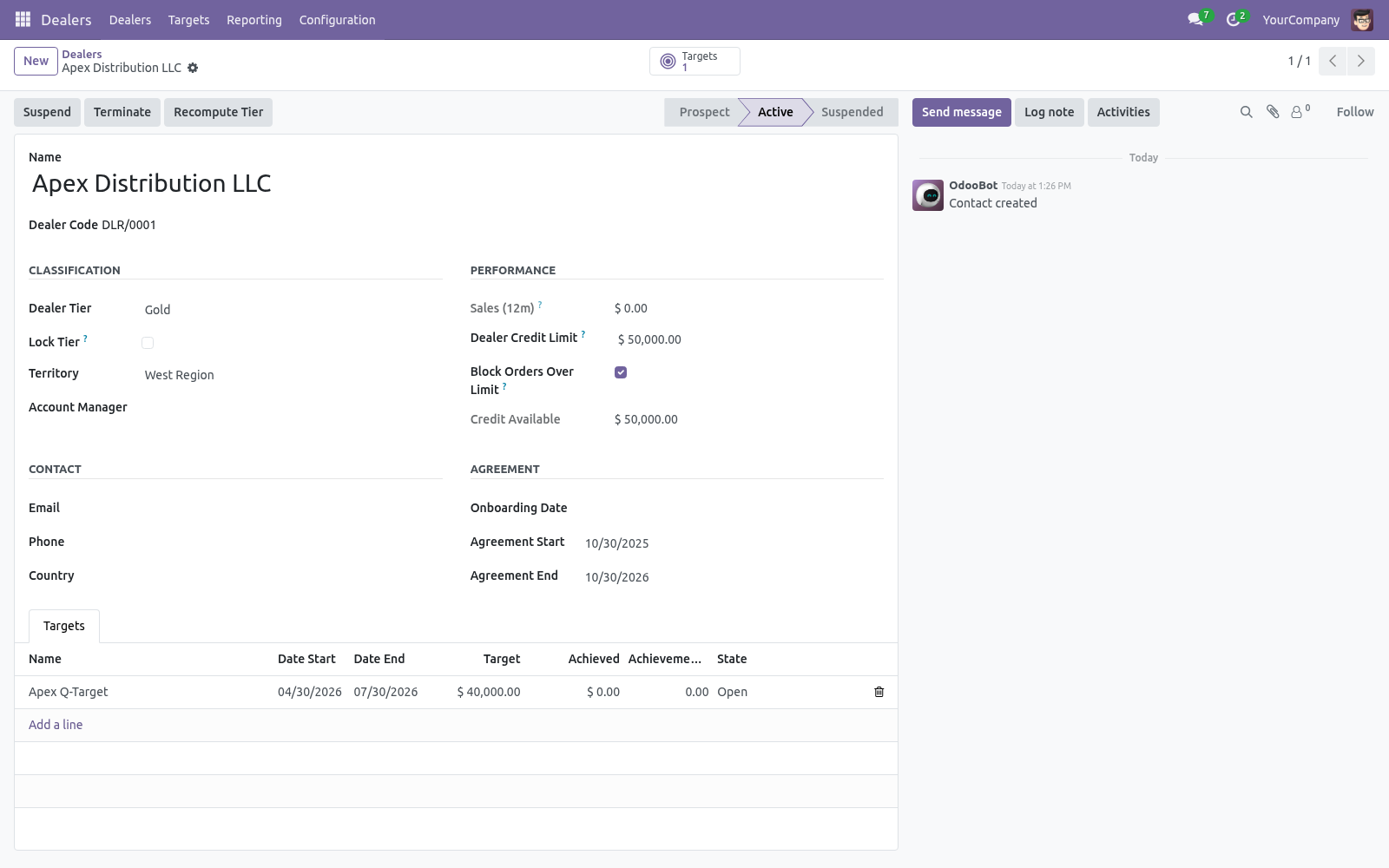1389x868 pixels.
Task: Open the apps grid menu icon
Action: point(23,19)
